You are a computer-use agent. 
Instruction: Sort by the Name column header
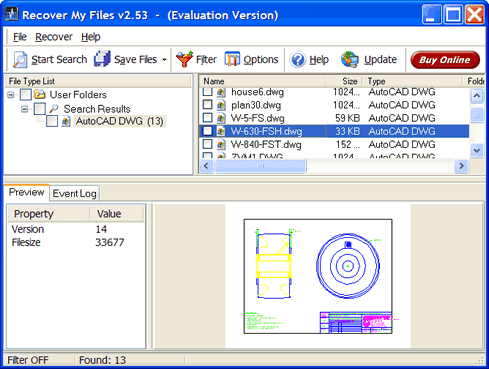pyautogui.click(x=263, y=81)
